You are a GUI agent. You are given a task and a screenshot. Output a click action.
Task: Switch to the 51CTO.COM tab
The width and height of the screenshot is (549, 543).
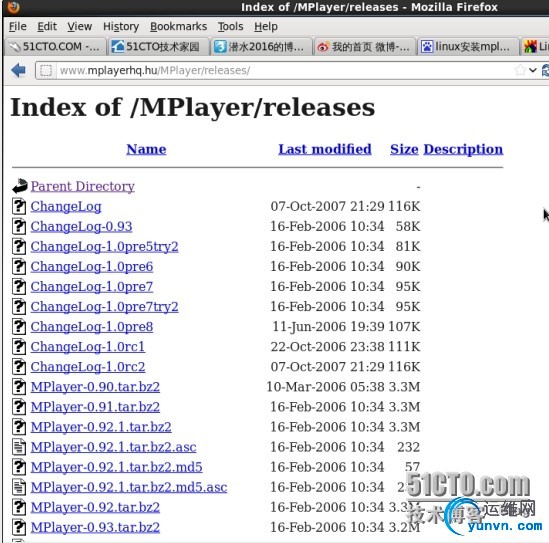tap(55, 47)
